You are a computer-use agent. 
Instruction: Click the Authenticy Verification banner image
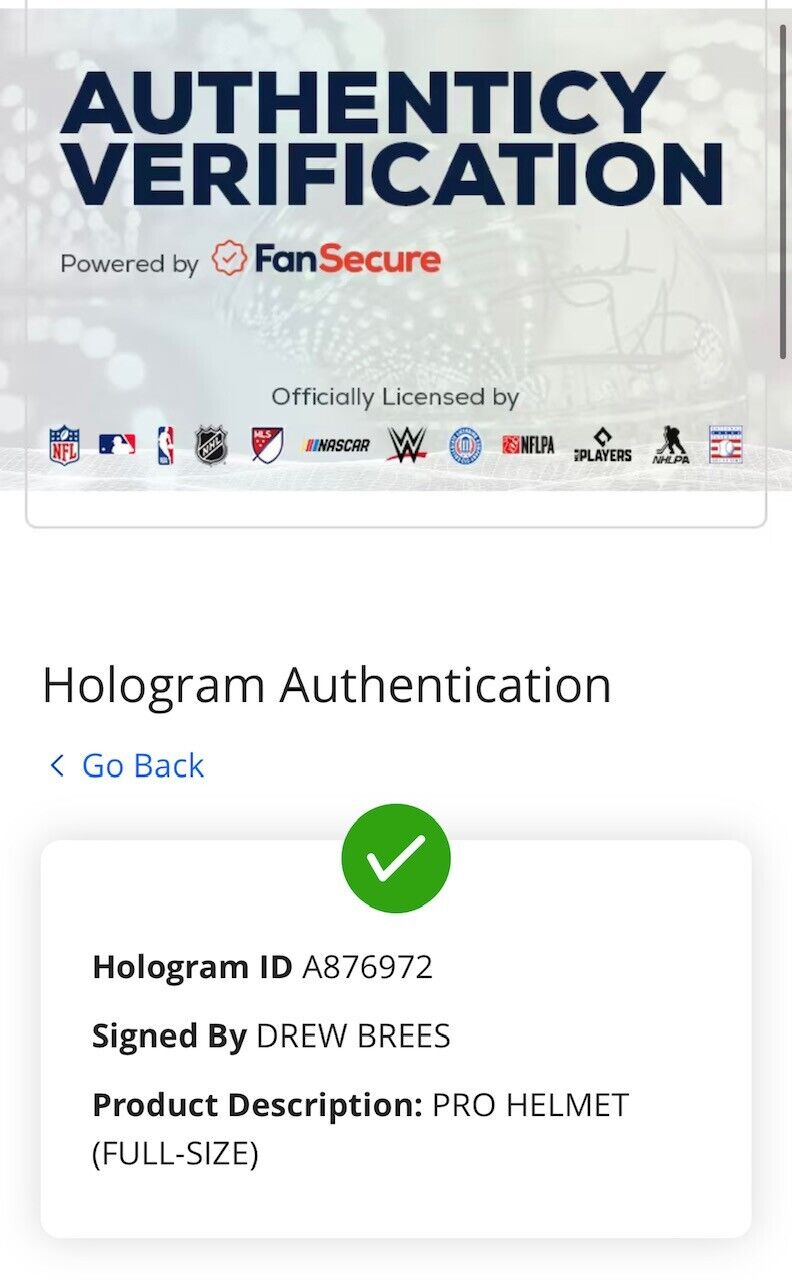(396, 250)
